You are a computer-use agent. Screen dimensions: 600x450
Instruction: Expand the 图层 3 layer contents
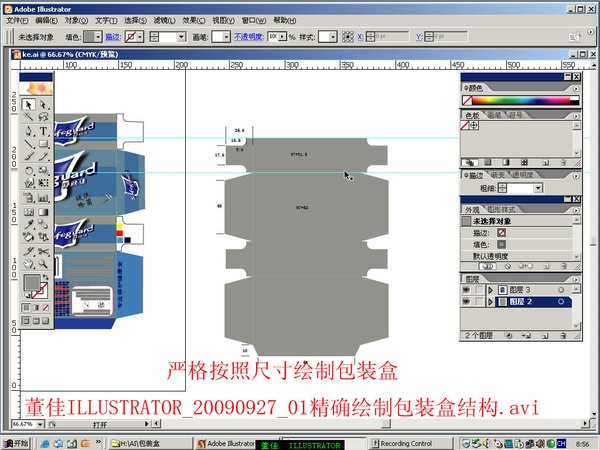click(490, 289)
